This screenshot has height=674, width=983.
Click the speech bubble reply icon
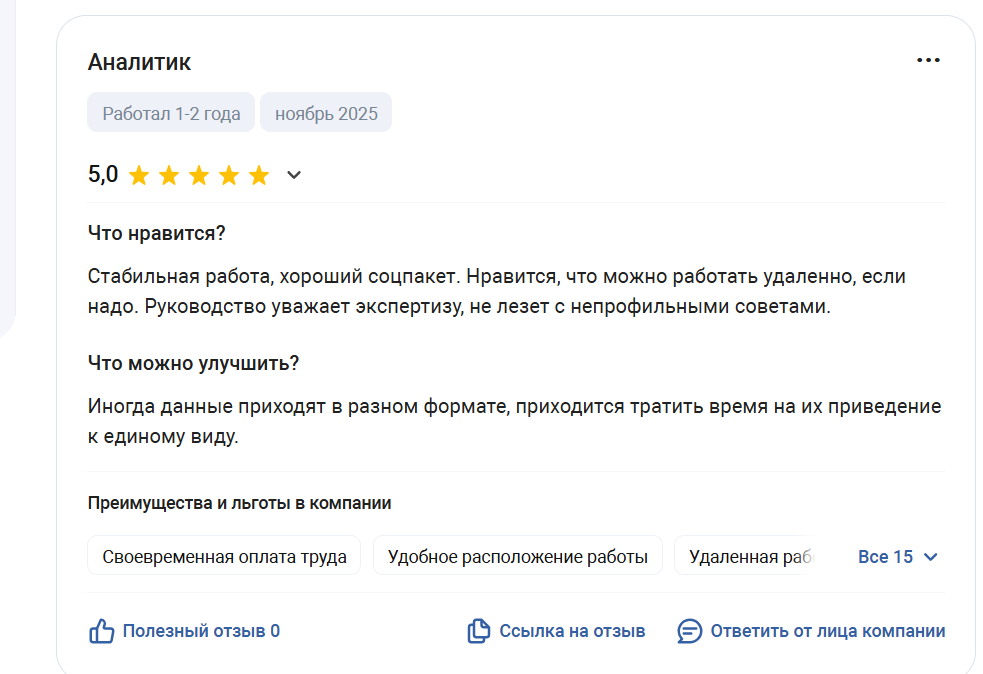[x=689, y=631]
